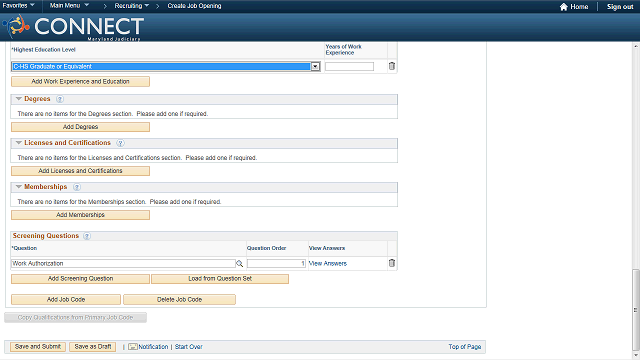The width and height of the screenshot is (640, 360).
Task: Click Add Memberships button
Action: 80,215
